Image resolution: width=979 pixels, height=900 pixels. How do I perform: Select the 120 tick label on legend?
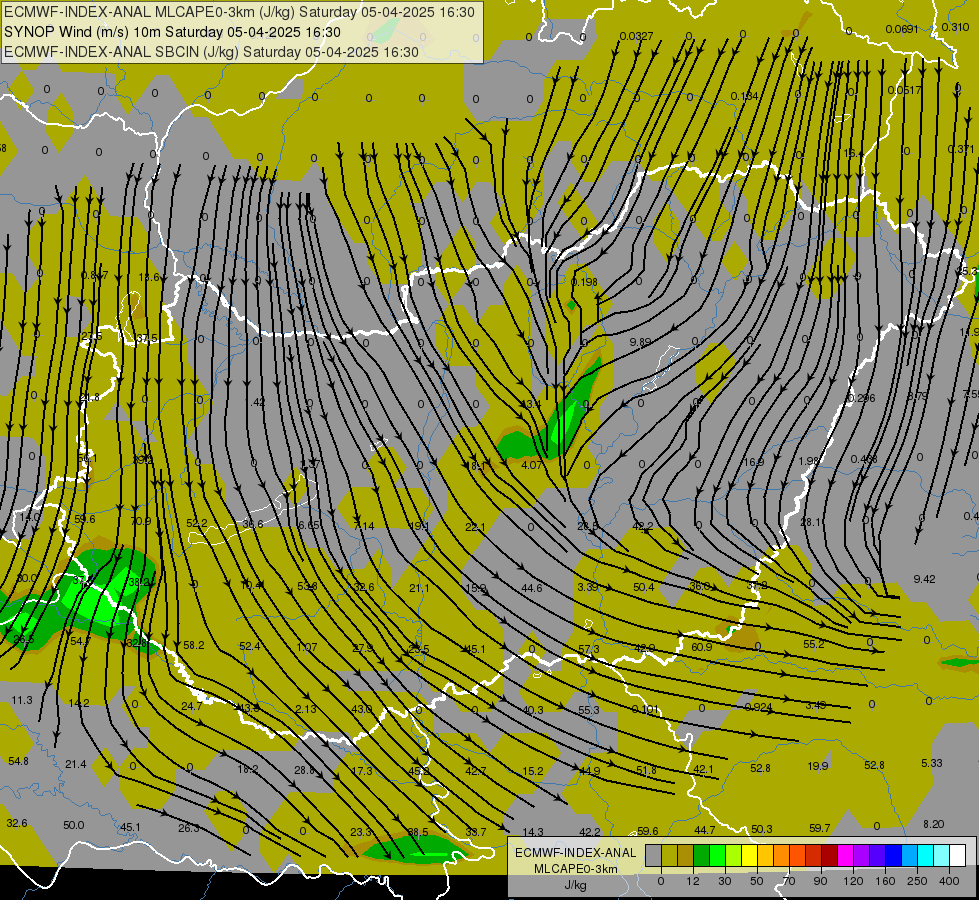click(853, 881)
